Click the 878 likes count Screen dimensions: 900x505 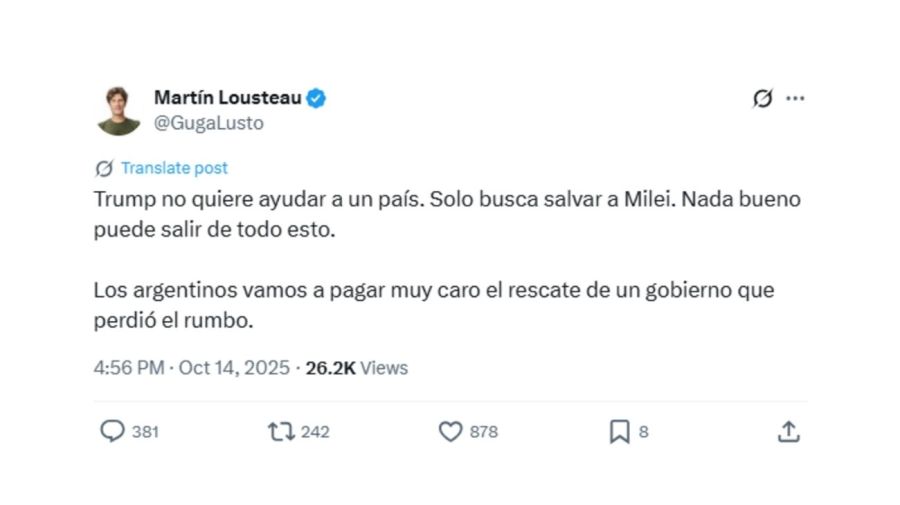coord(484,432)
